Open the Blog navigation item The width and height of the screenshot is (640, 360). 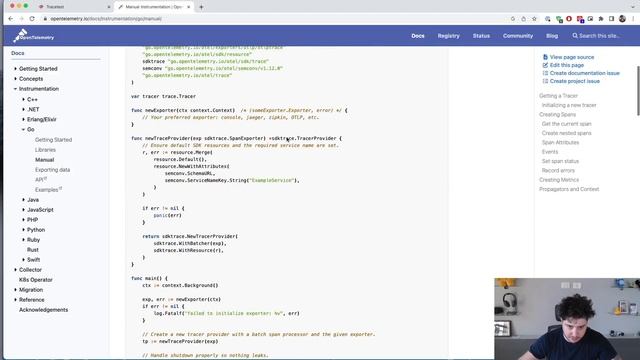(552, 36)
